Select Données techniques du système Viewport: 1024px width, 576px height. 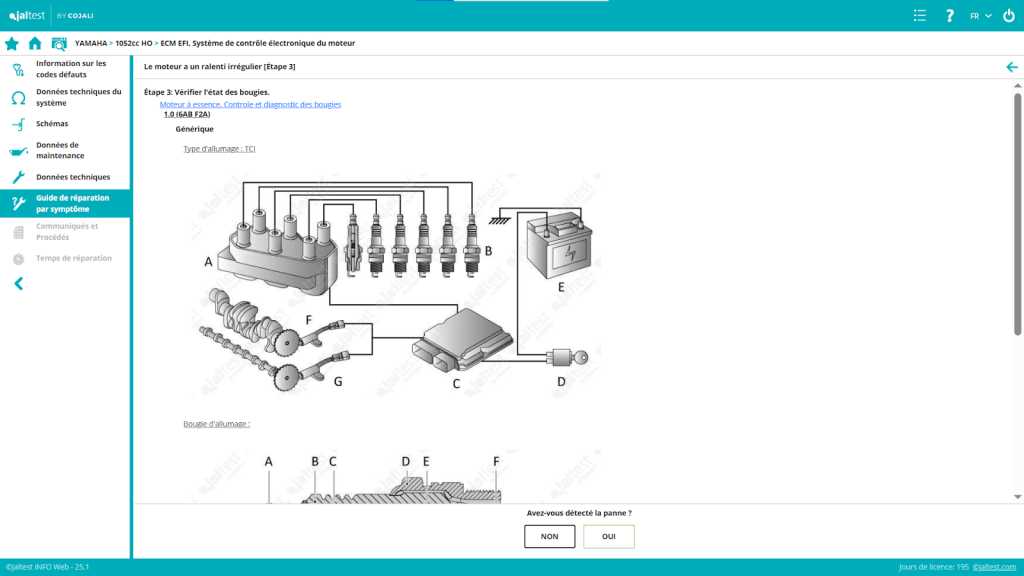pyautogui.click(x=78, y=97)
